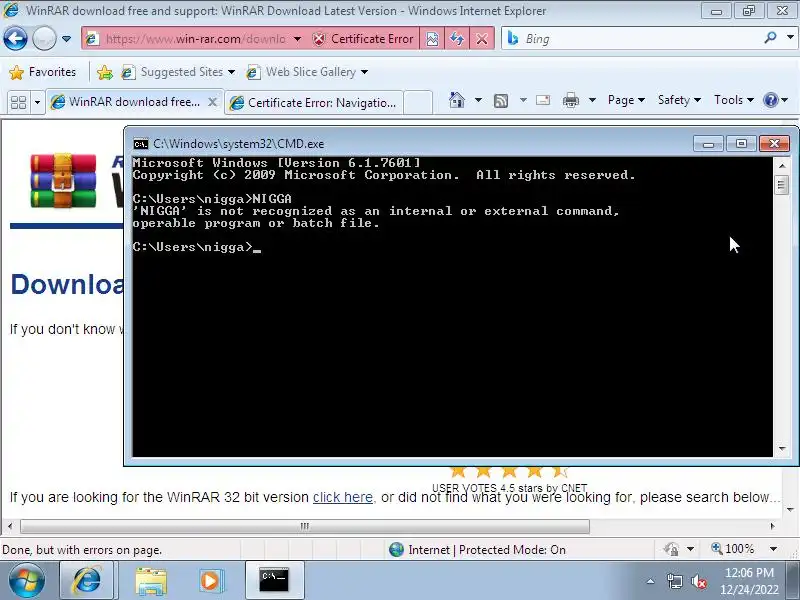Stop loading with the red X icon
Screen dimensions: 800x600
point(482,39)
